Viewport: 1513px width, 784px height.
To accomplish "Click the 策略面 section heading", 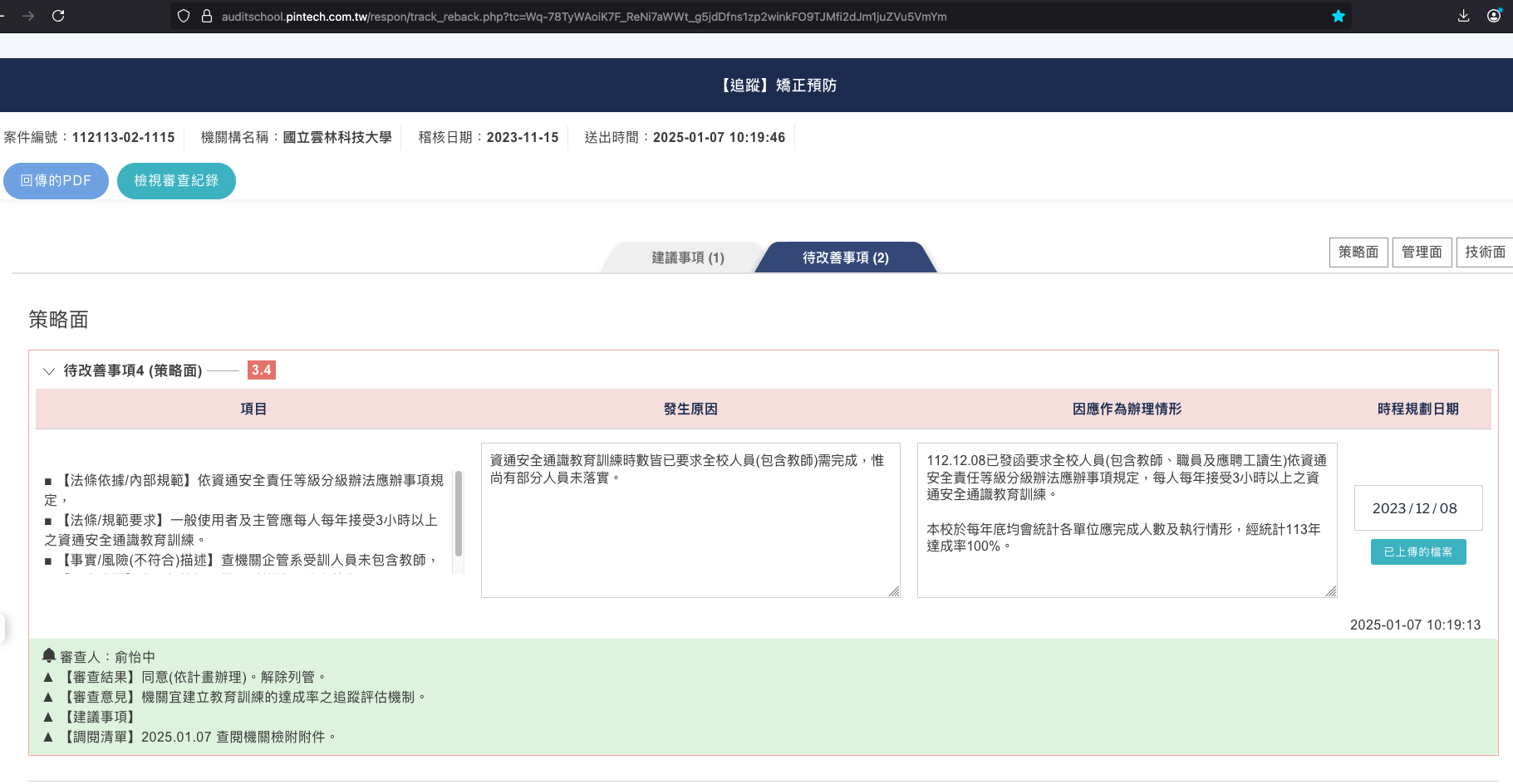I will click(x=58, y=320).
